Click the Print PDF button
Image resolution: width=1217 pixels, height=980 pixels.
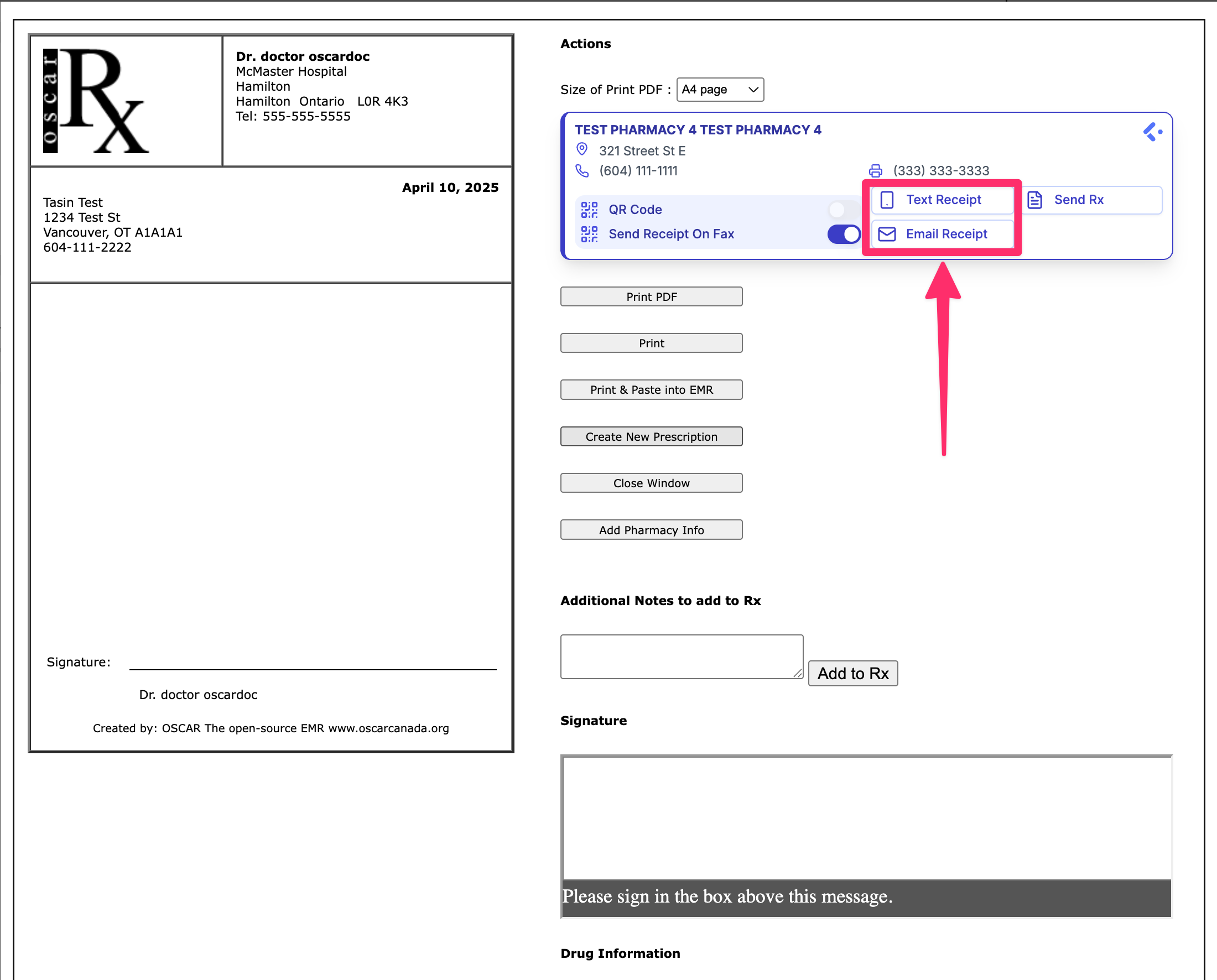[651, 296]
